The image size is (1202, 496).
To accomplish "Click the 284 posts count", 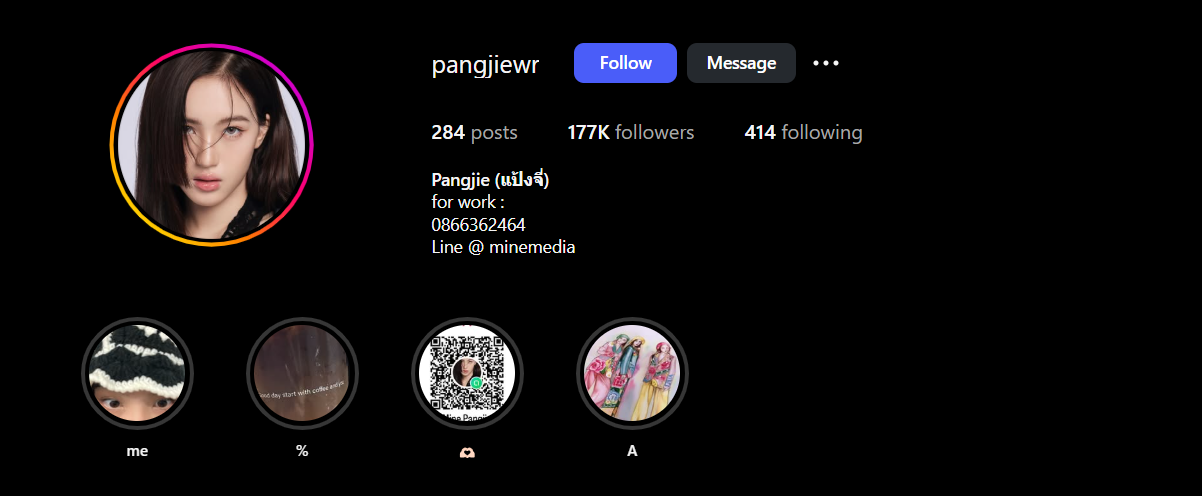I will coord(474,132).
